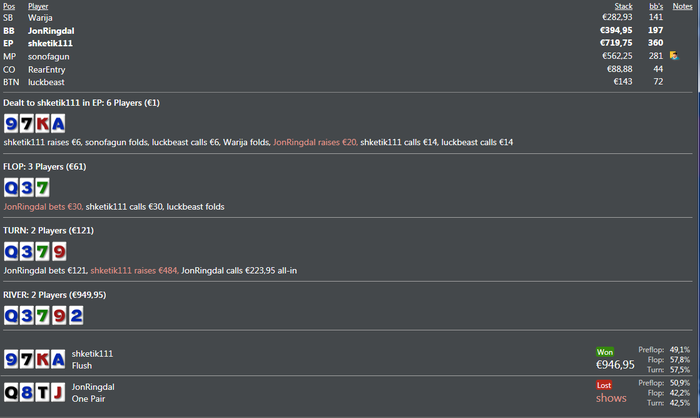The width and height of the screenshot is (700, 418).
Task: Open the Notes column header
Action: point(682,6)
